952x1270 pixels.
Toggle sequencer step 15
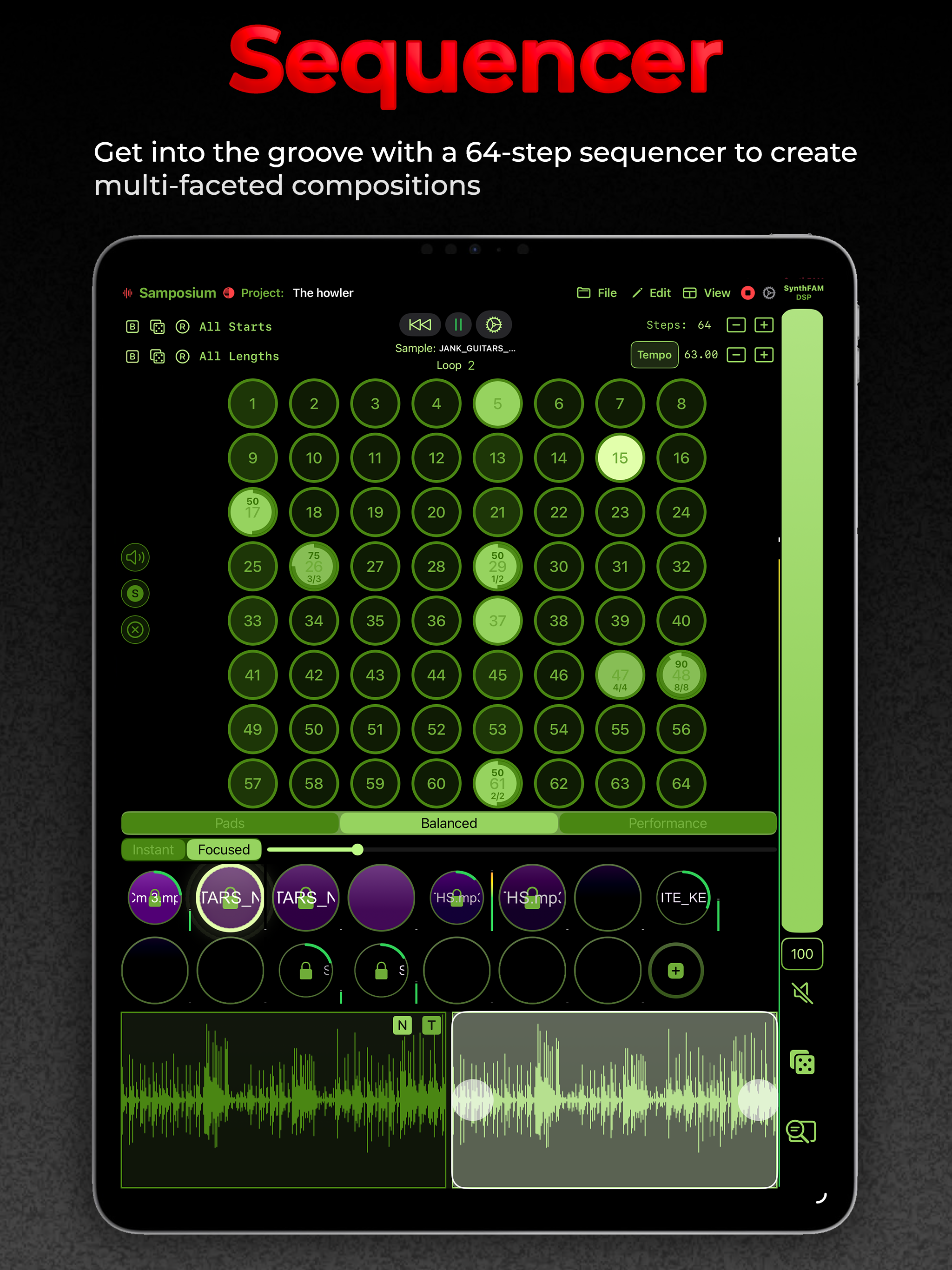tap(620, 458)
